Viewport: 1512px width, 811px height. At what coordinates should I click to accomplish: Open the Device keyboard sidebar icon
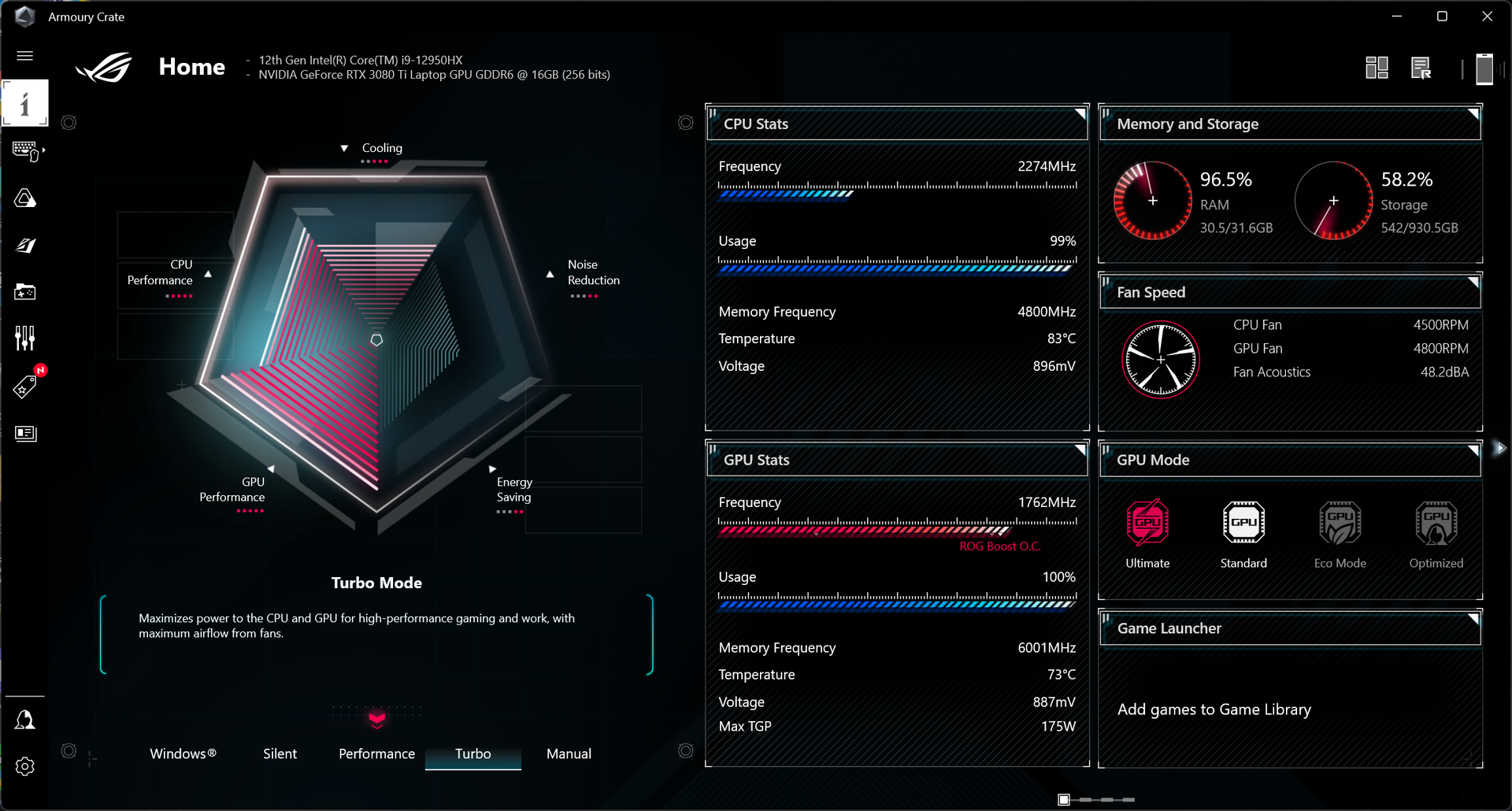click(25, 150)
